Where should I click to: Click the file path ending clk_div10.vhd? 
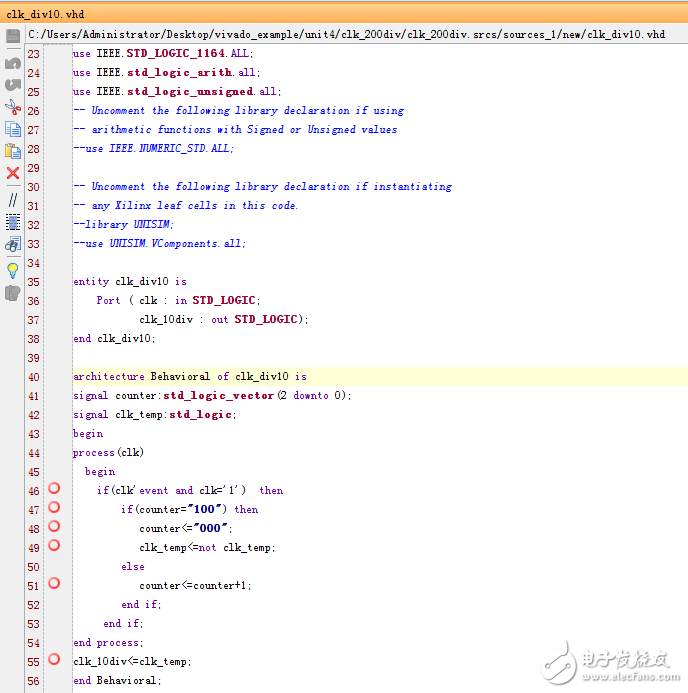click(346, 34)
